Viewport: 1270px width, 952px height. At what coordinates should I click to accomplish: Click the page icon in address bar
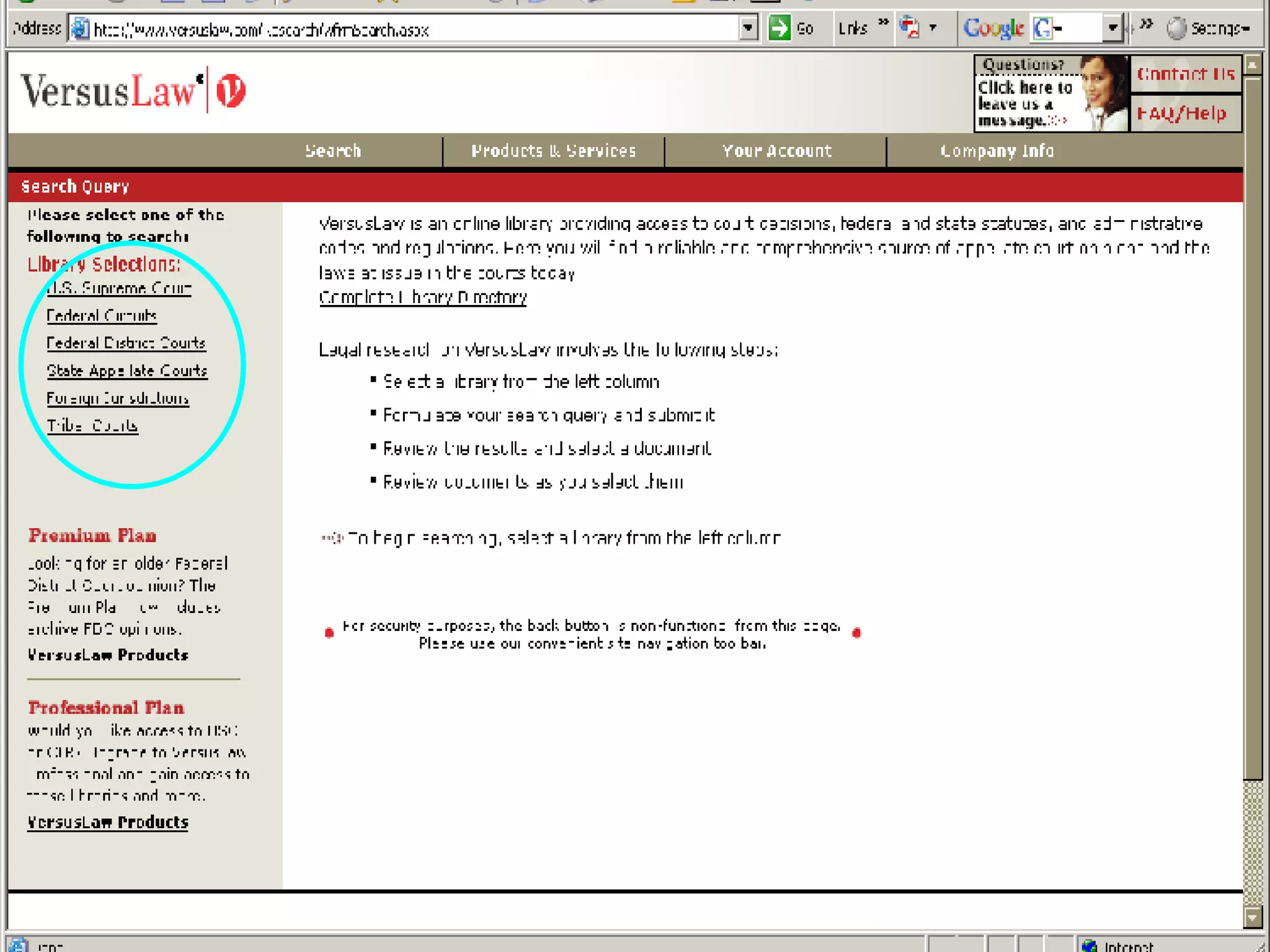tap(80, 29)
